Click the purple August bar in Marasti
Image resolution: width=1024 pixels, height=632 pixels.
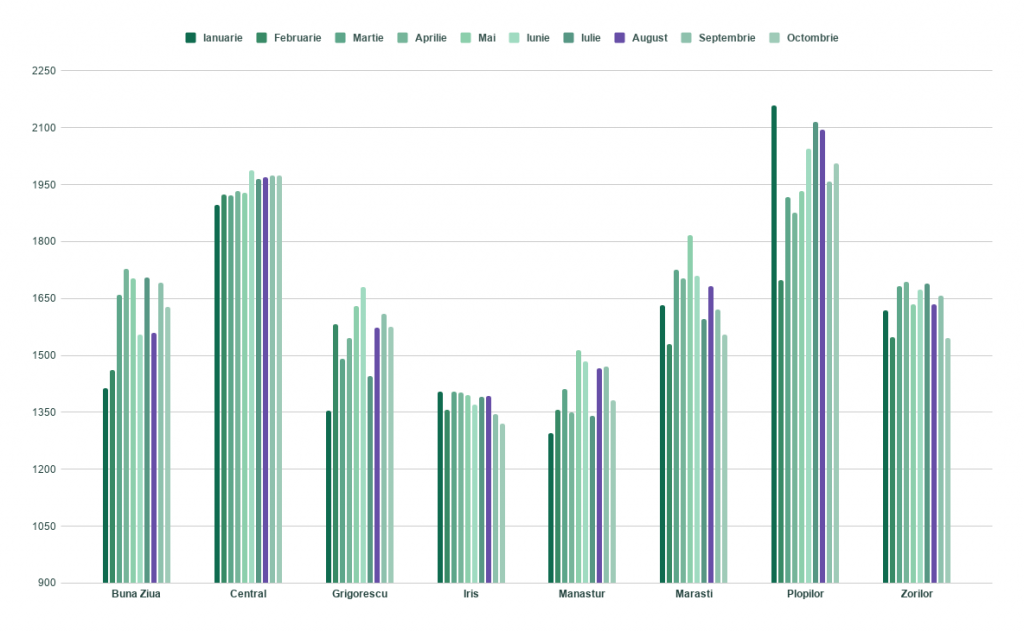tap(711, 434)
